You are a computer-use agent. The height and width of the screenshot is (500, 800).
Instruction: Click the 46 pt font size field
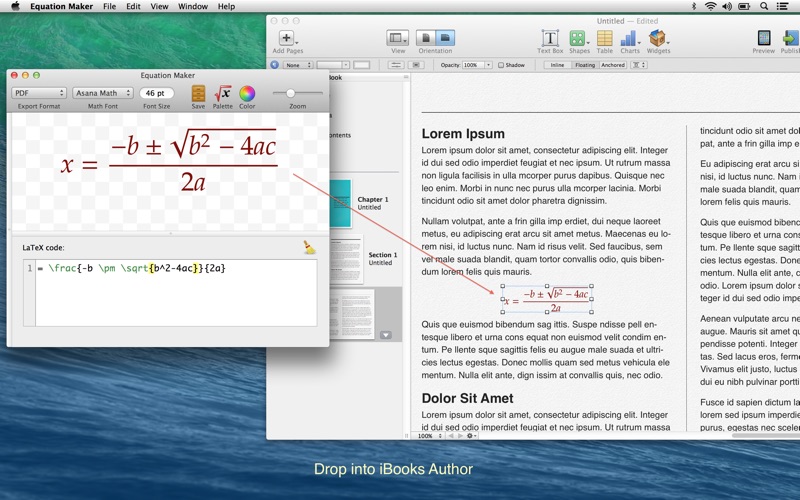(156, 93)
